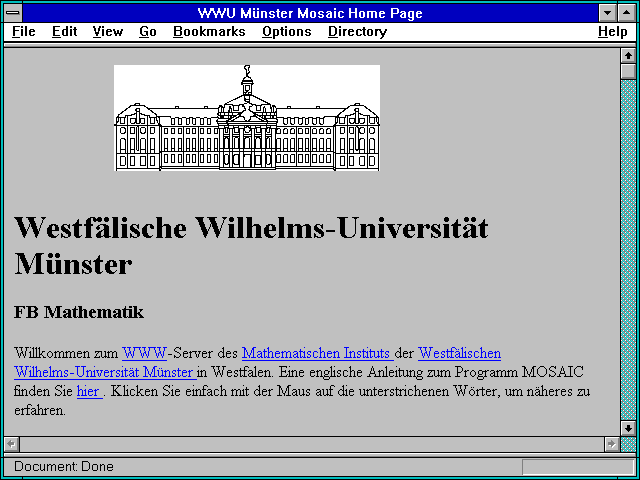Click the horizontal scrollbar left arrow

tap(11, 444)
